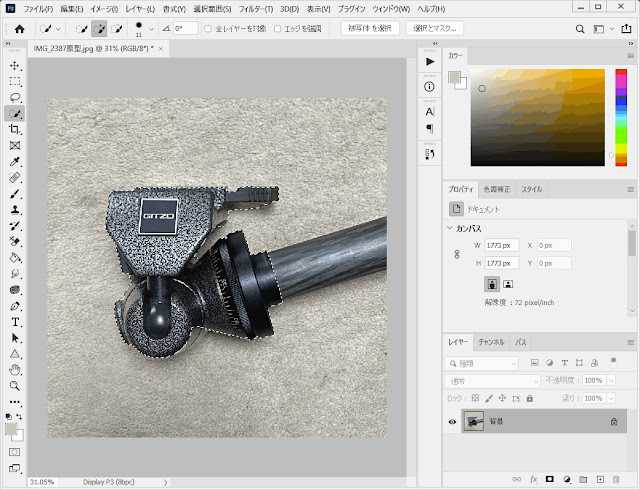Click the 被写体を選択 button
The height and width of the screenshot is (490, 640).
tap(370, 28)
